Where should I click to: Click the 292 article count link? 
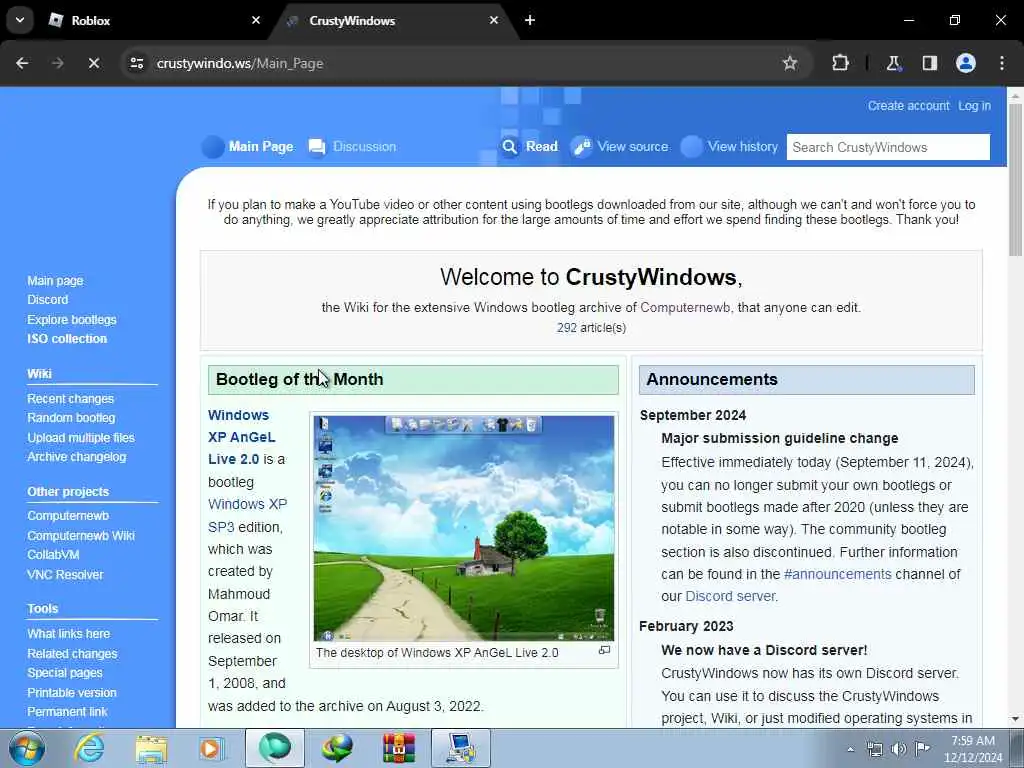click(566, 328)
